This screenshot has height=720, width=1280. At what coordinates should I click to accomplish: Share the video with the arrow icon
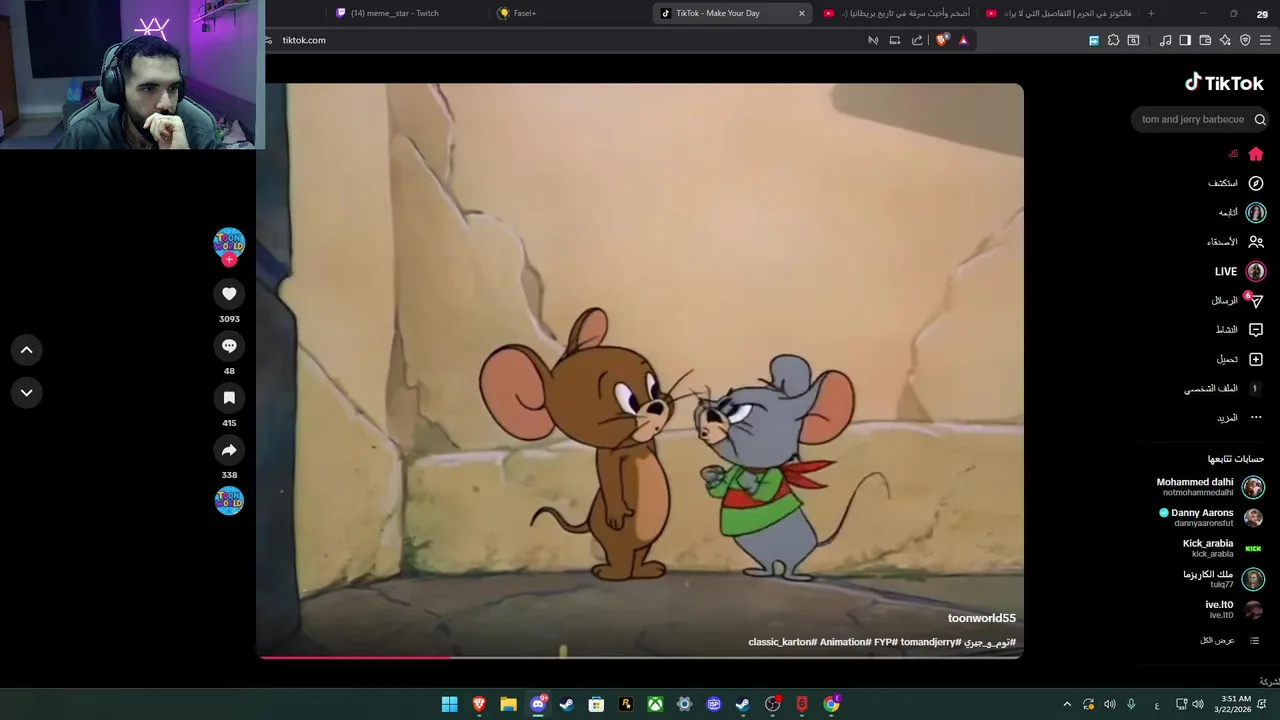229,450
